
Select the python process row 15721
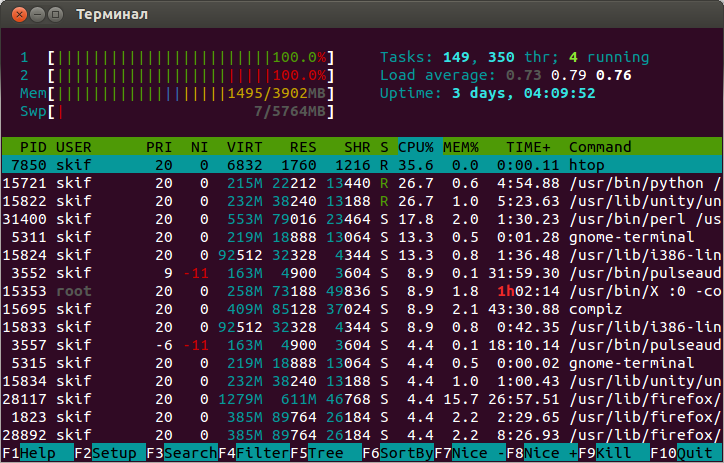tap(362, 183)
